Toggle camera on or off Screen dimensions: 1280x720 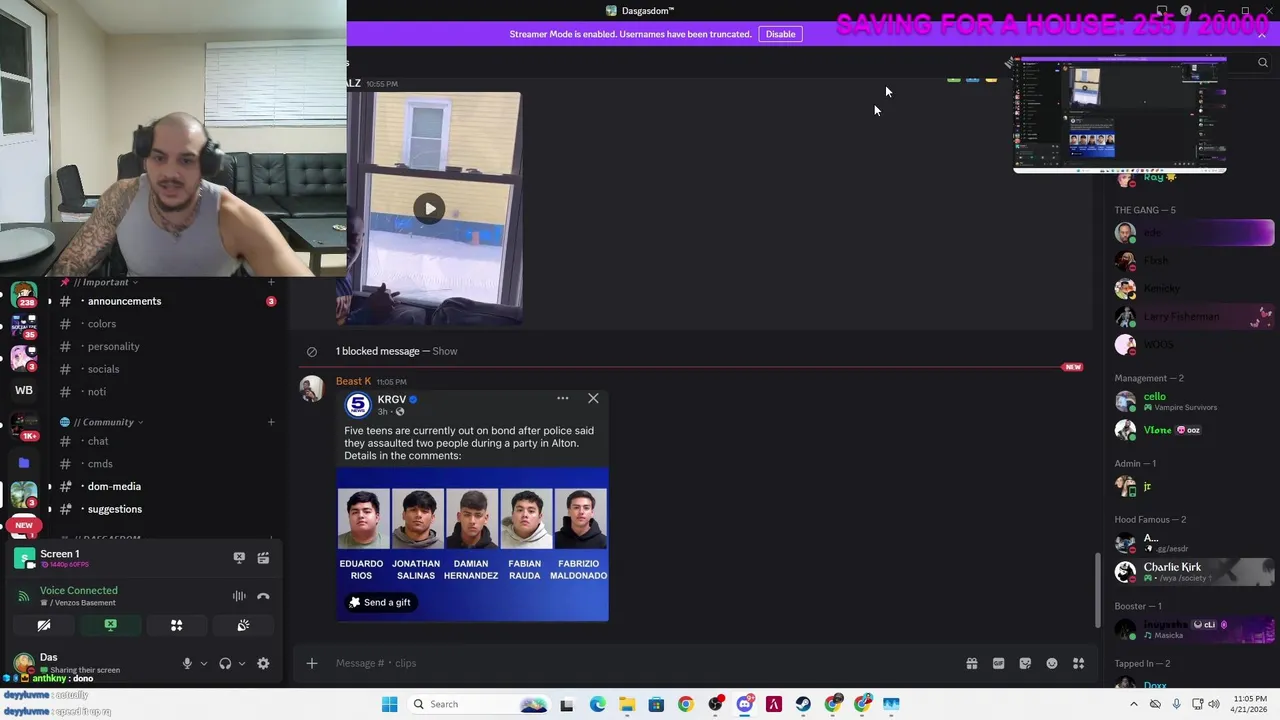point(44,625)
